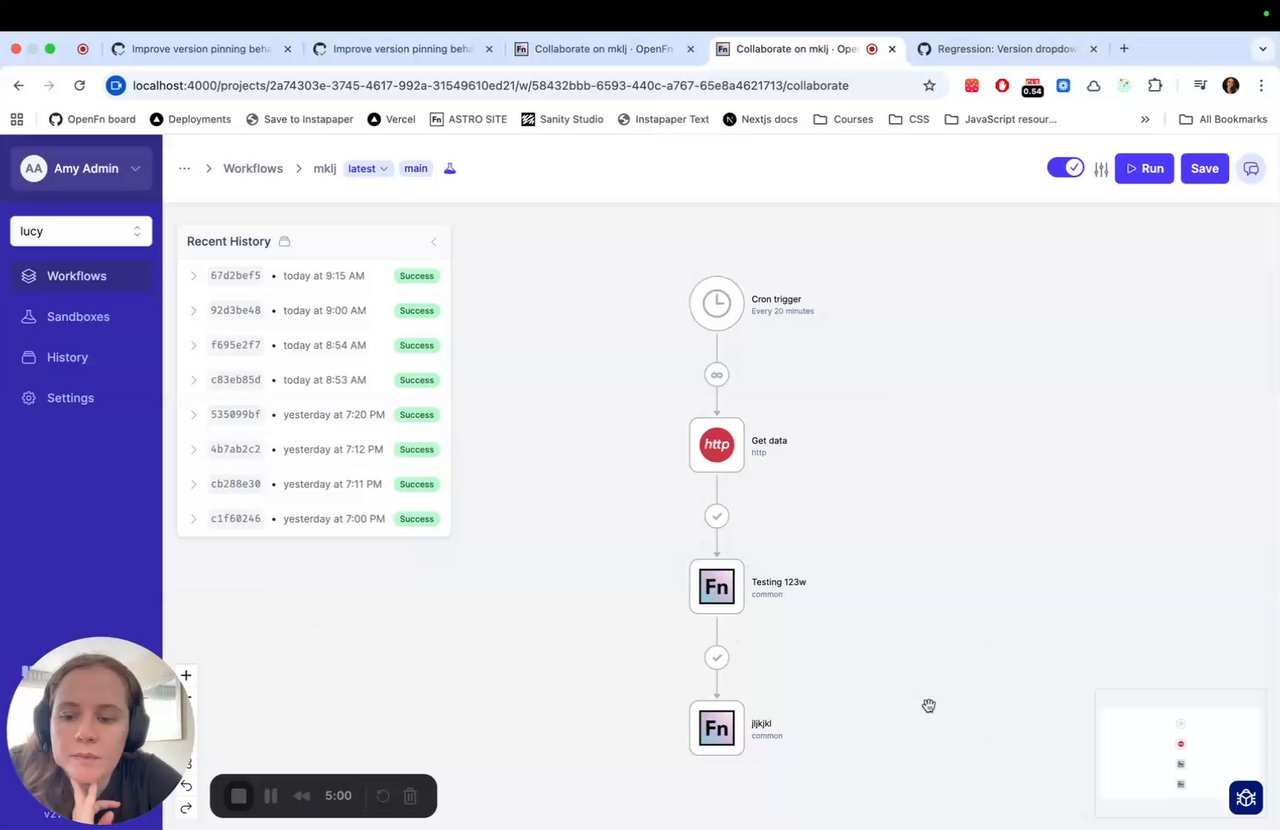Screen dimensions: 1280x830
Task: Show hidden bookmarks with the double chevron
Action: point(1145,119)
